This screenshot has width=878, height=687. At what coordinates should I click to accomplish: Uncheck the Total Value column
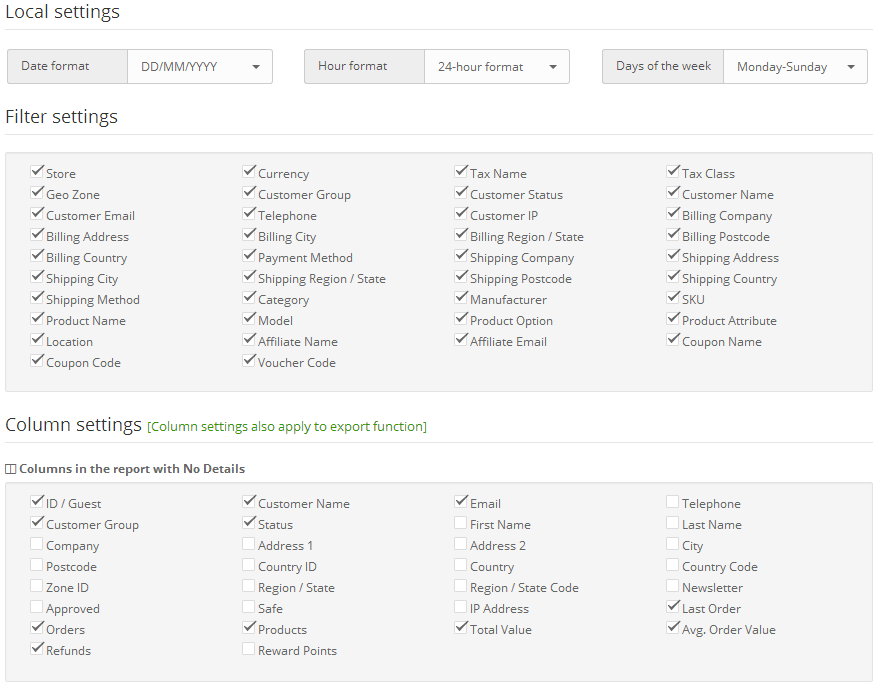(x=461, y=627)
